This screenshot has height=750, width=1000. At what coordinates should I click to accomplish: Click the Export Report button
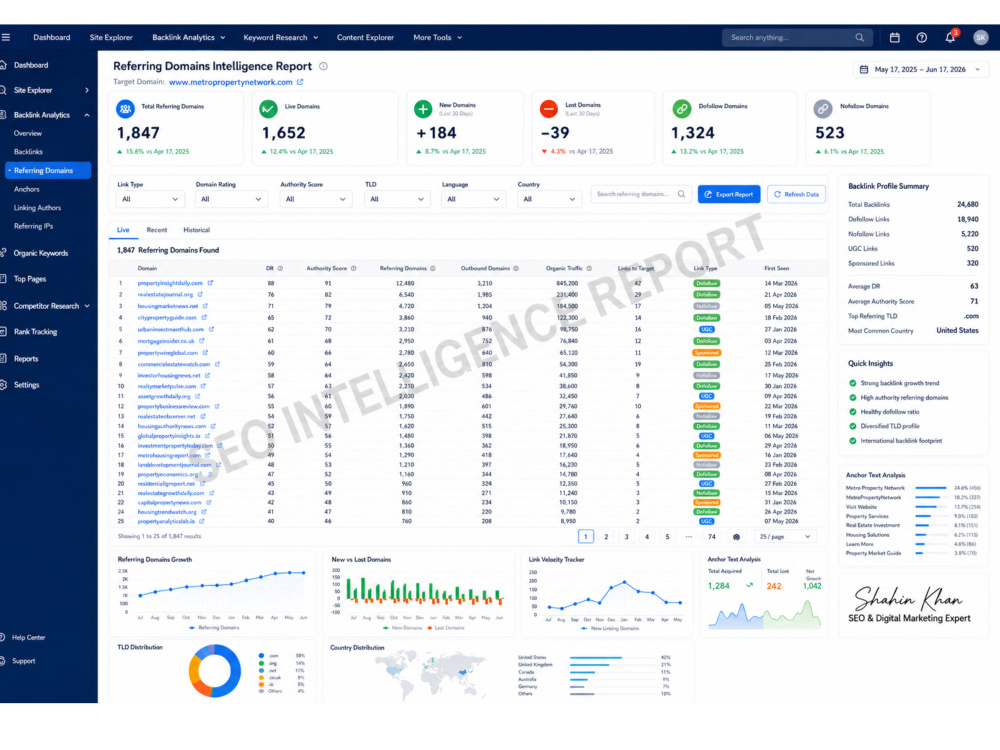(x=728, y=195)
